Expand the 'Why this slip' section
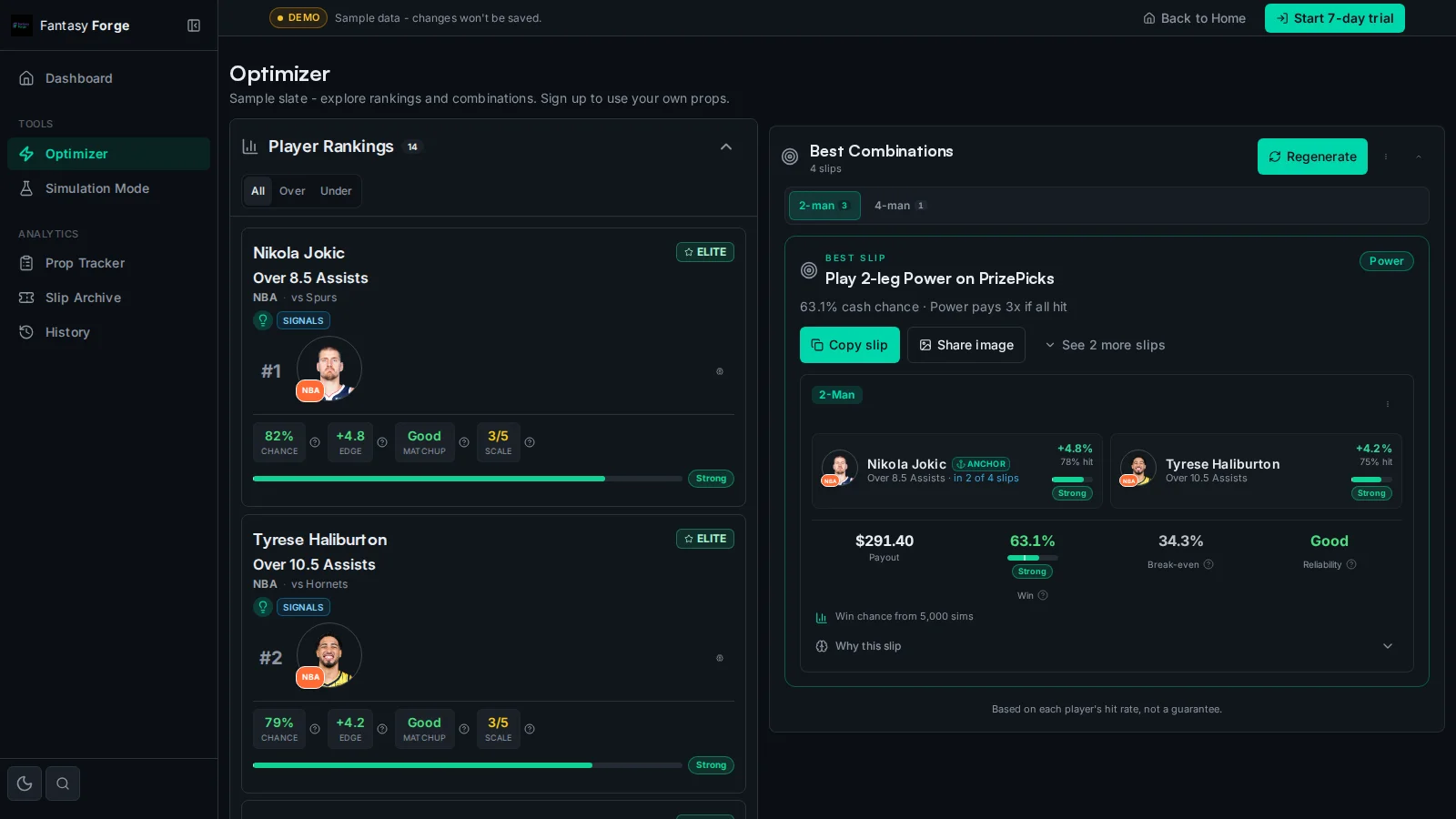The image size is (1456, 819). (x=1107, y=646)
